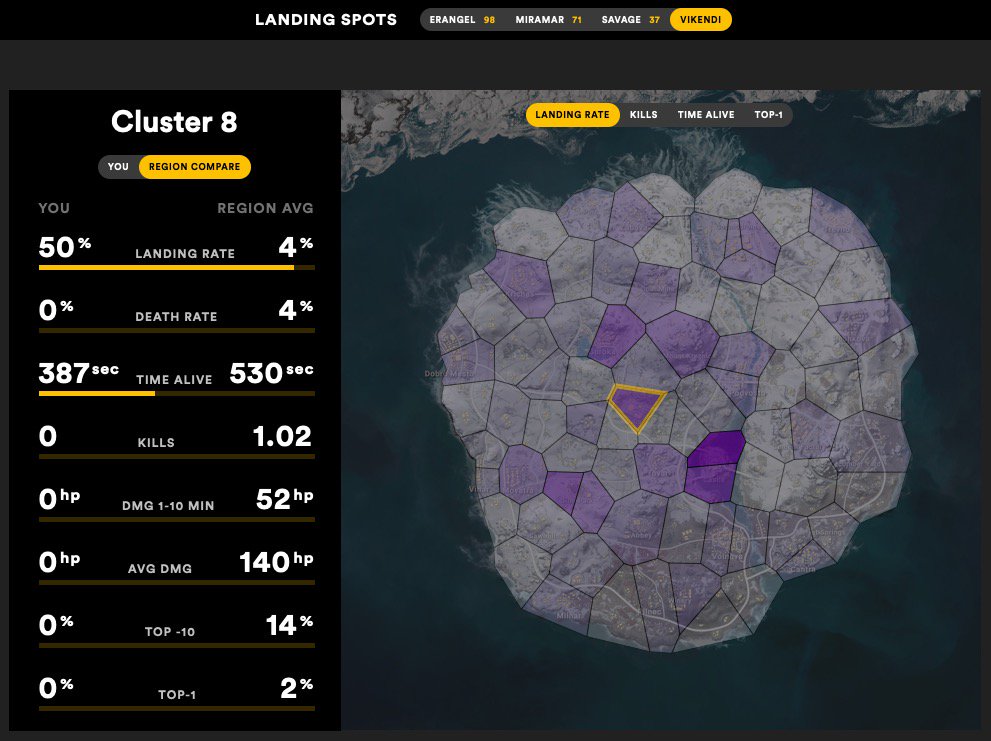Click the Death Rate progress bar
Viewport: 991px width, 741px height.
click(177, 330)
